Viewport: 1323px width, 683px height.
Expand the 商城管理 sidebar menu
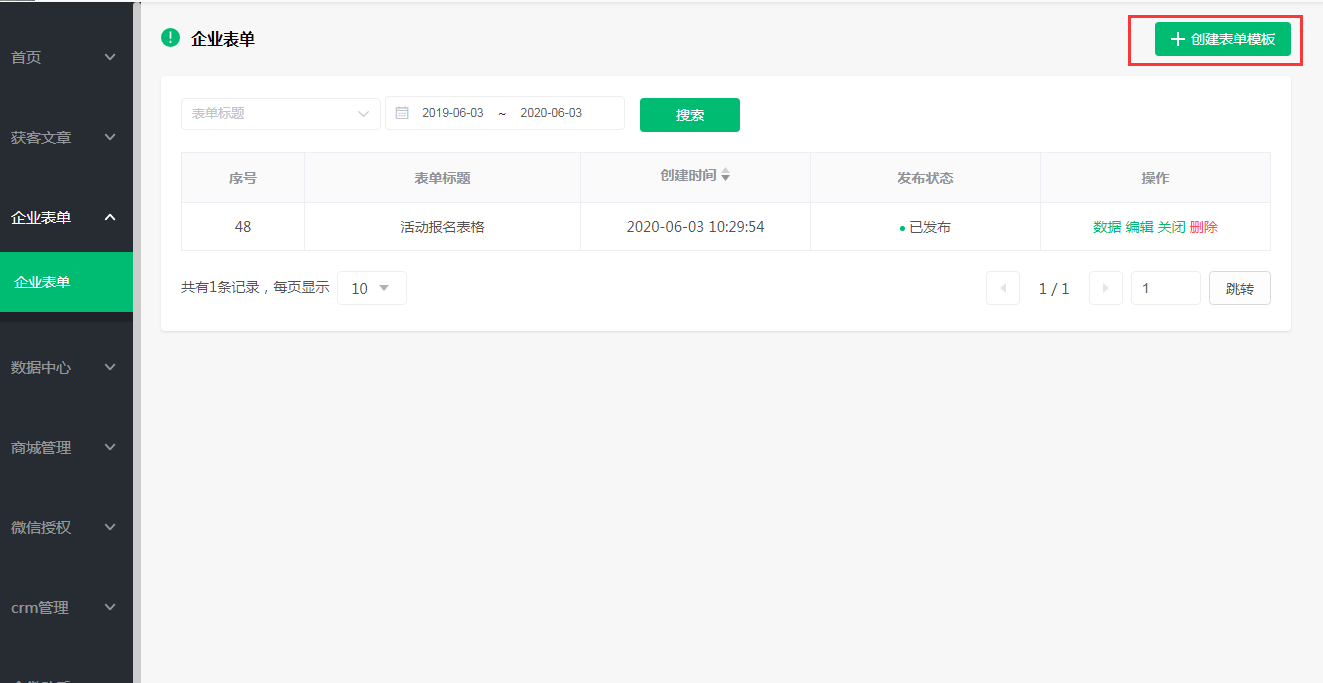[66, 447]
